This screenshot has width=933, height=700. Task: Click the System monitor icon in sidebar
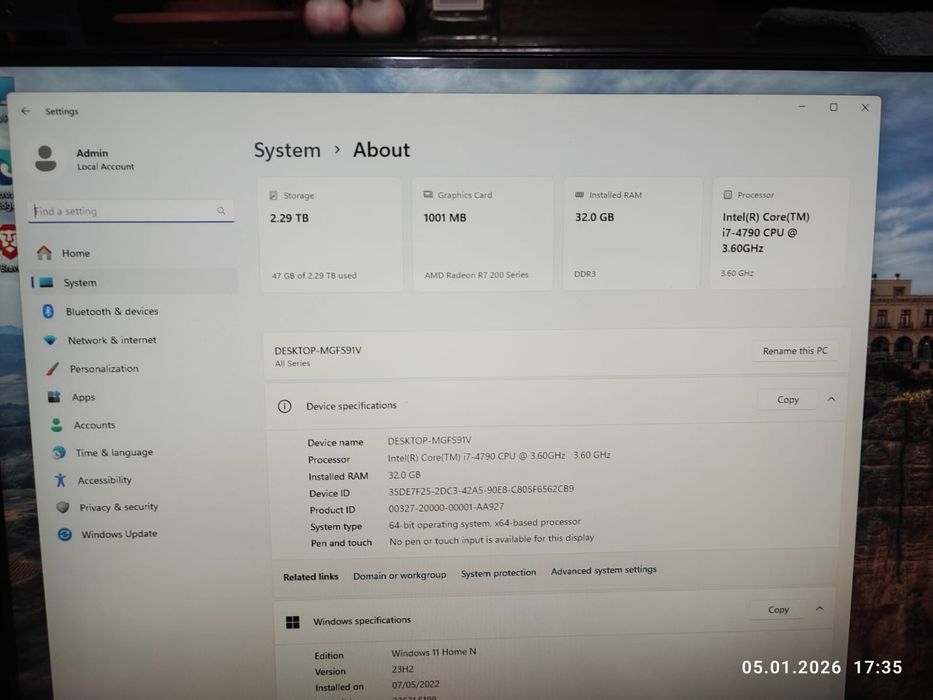pyautogui.click(x=46, y=283)
